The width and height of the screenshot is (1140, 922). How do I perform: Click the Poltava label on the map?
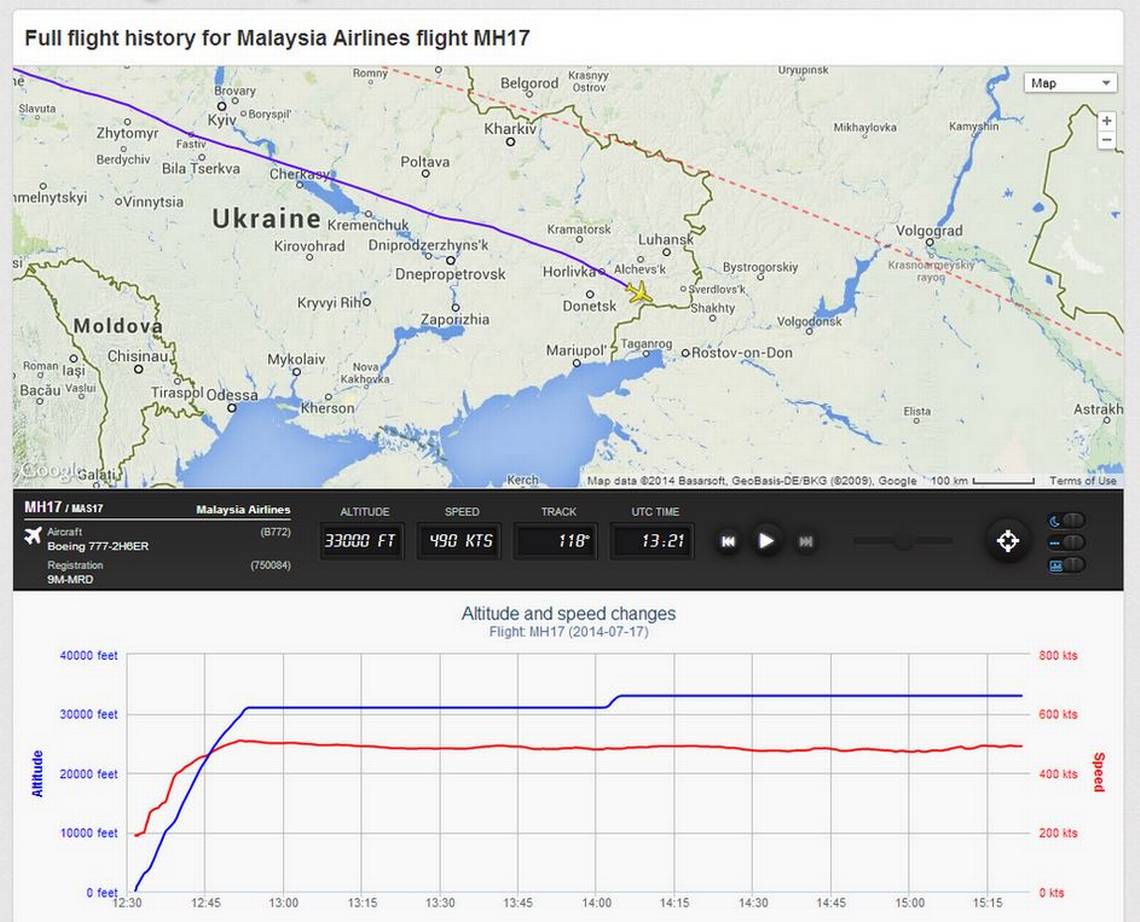pos(425,161)
